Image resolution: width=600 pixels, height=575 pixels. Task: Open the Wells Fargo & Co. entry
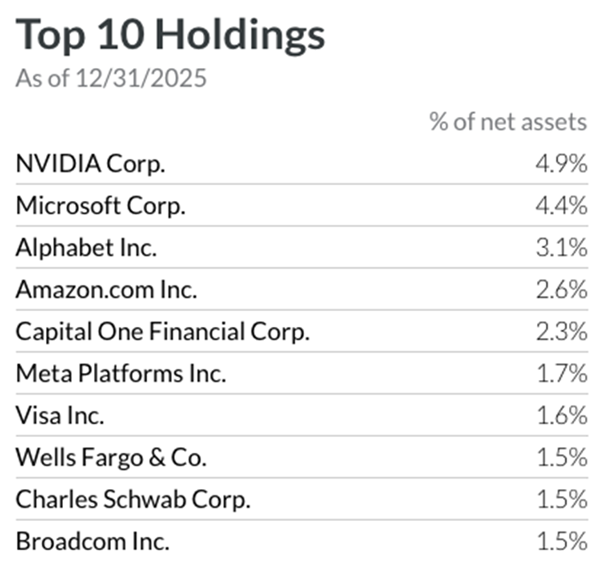point(111,459)
